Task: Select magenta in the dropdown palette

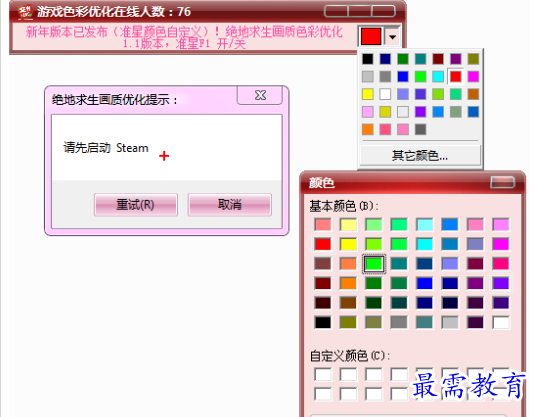Action: 473,76
